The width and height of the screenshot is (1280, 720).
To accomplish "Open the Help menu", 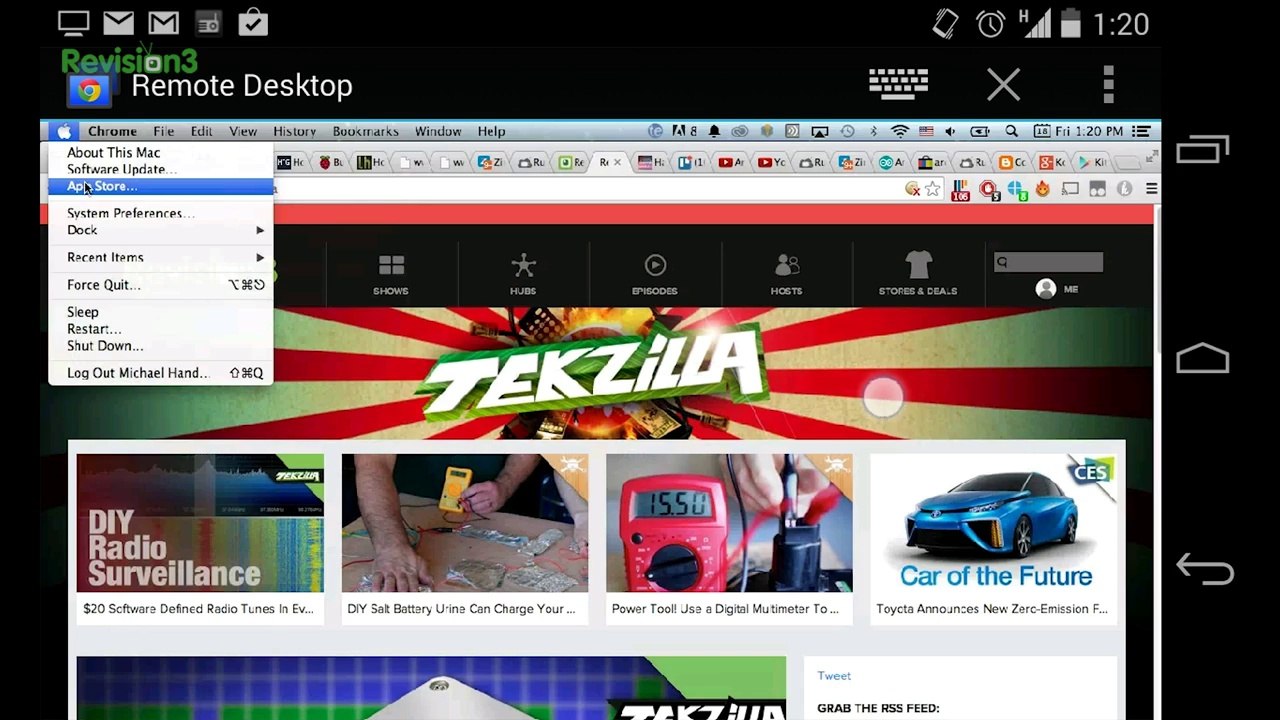I will 491,131.
